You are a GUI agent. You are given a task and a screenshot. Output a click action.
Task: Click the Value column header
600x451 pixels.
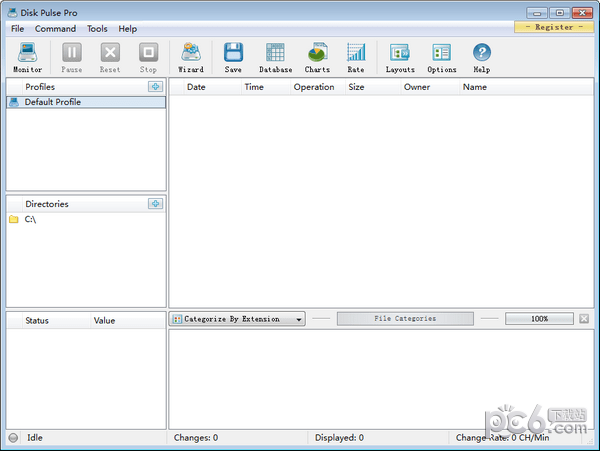tap(128, 321)
